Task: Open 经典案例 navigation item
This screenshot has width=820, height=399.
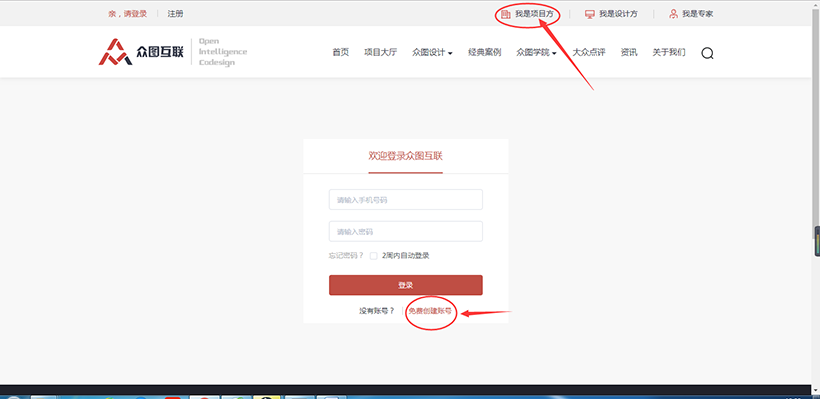Action: (484, 52)
